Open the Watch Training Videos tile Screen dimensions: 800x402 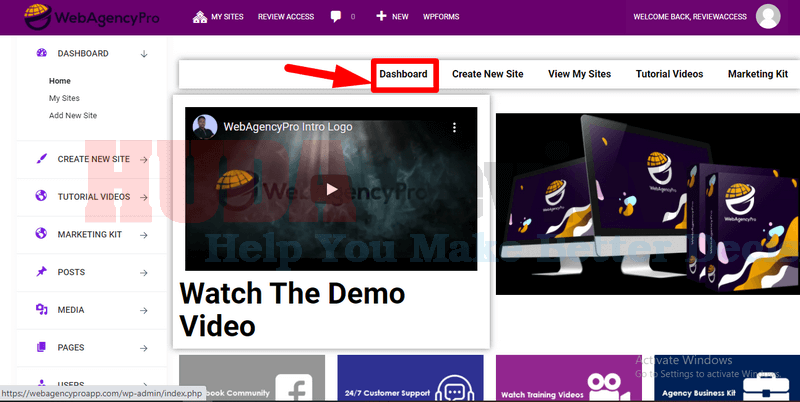[x=569, y=379]
